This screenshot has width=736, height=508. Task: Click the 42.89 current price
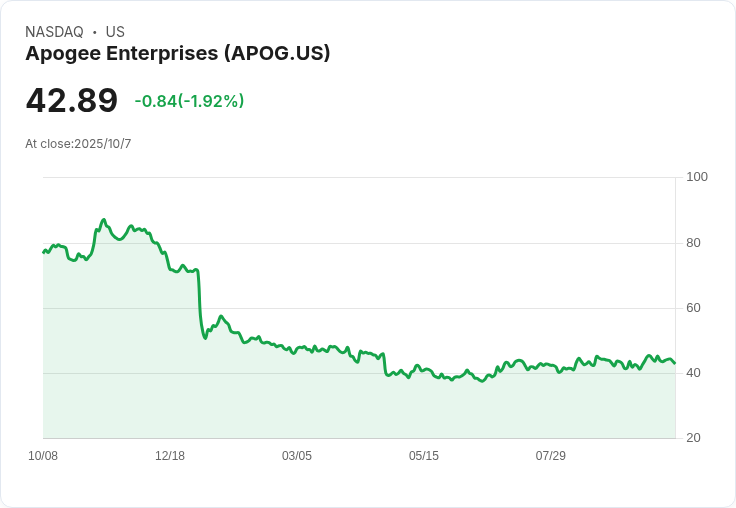(x=71, y=101)
